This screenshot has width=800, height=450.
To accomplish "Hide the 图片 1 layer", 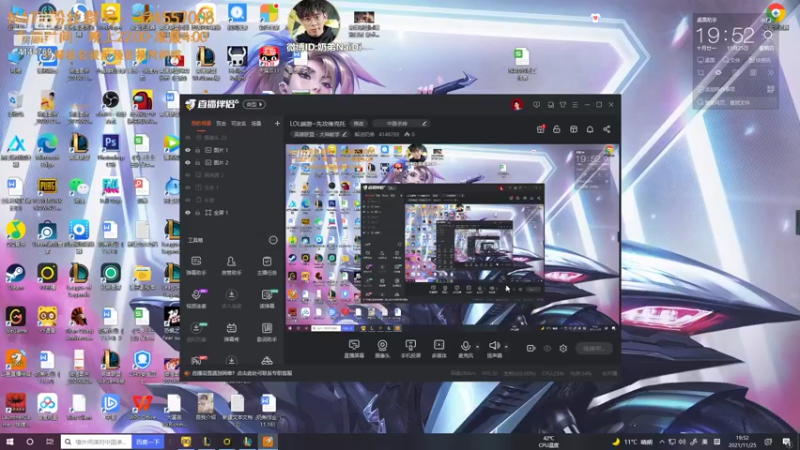I will pyautogui.click(x=188, y=150).
